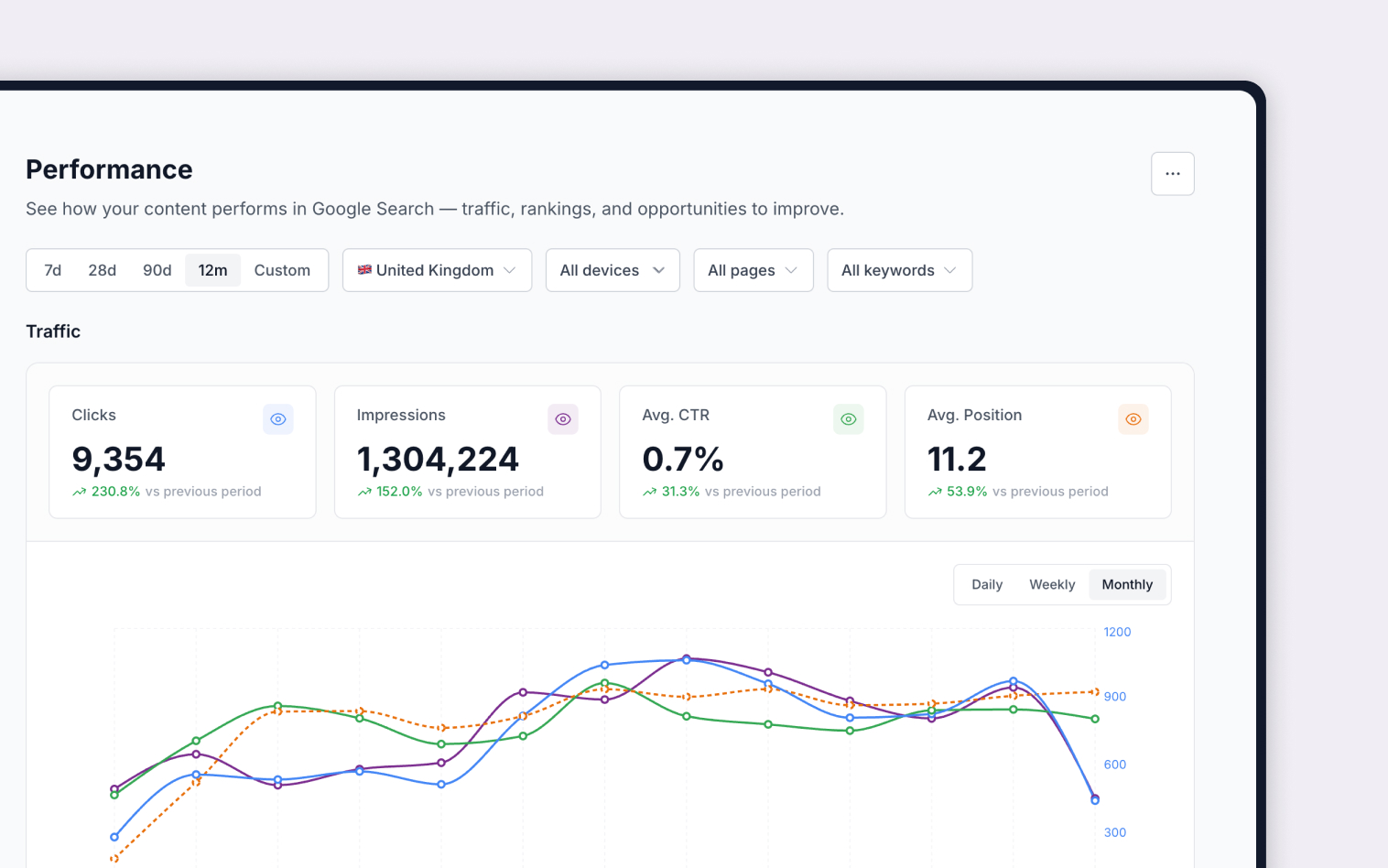Screen dimensions: 1388x868
Task: Toggle Avg. CTR eye icon
Action: pos(849,419)
